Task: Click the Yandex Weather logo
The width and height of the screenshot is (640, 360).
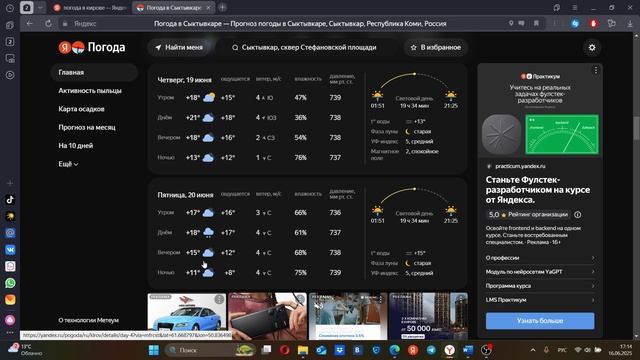Action: [x=92, y=47]
